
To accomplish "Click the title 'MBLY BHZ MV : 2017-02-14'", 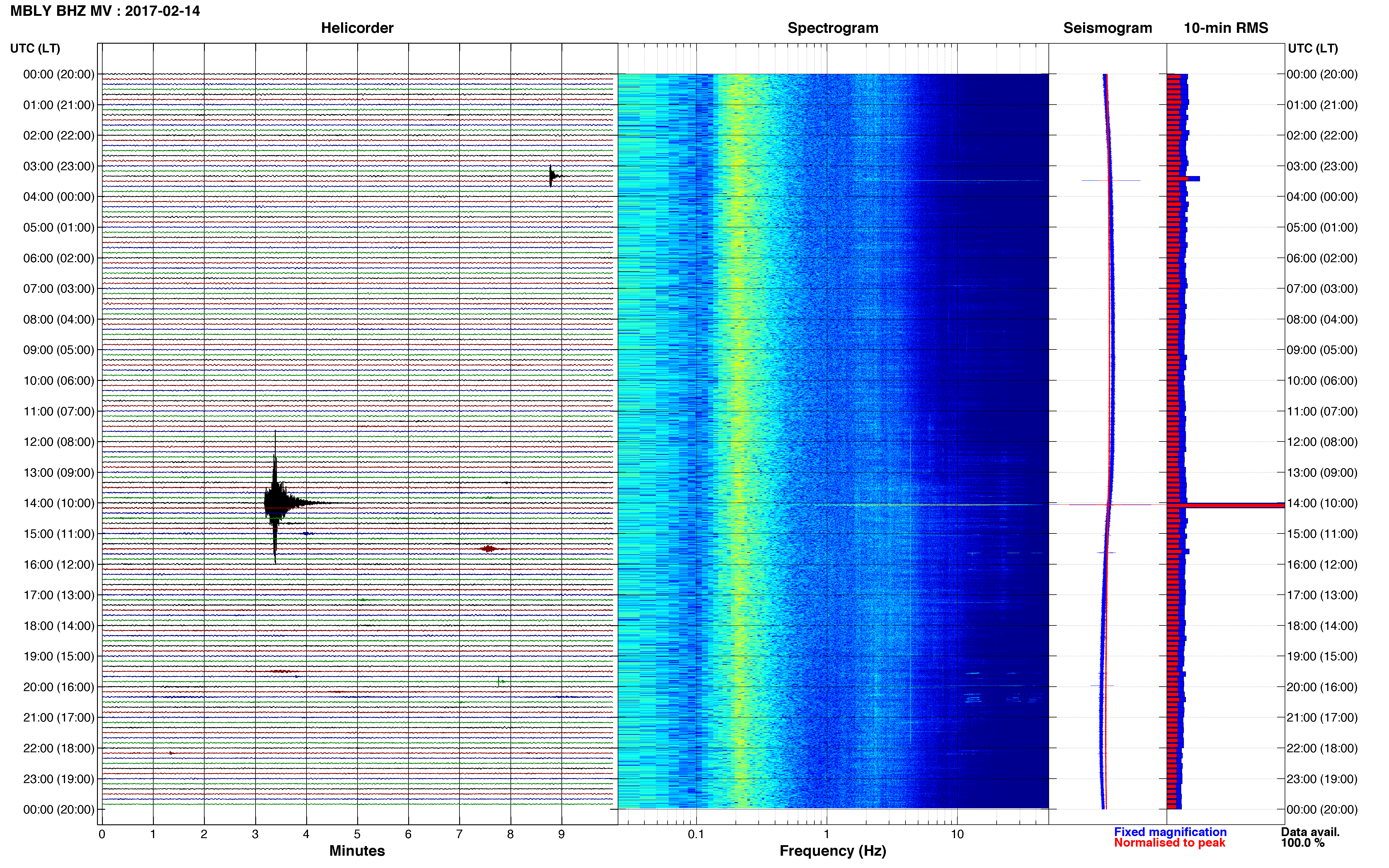I will pos(105,11).
